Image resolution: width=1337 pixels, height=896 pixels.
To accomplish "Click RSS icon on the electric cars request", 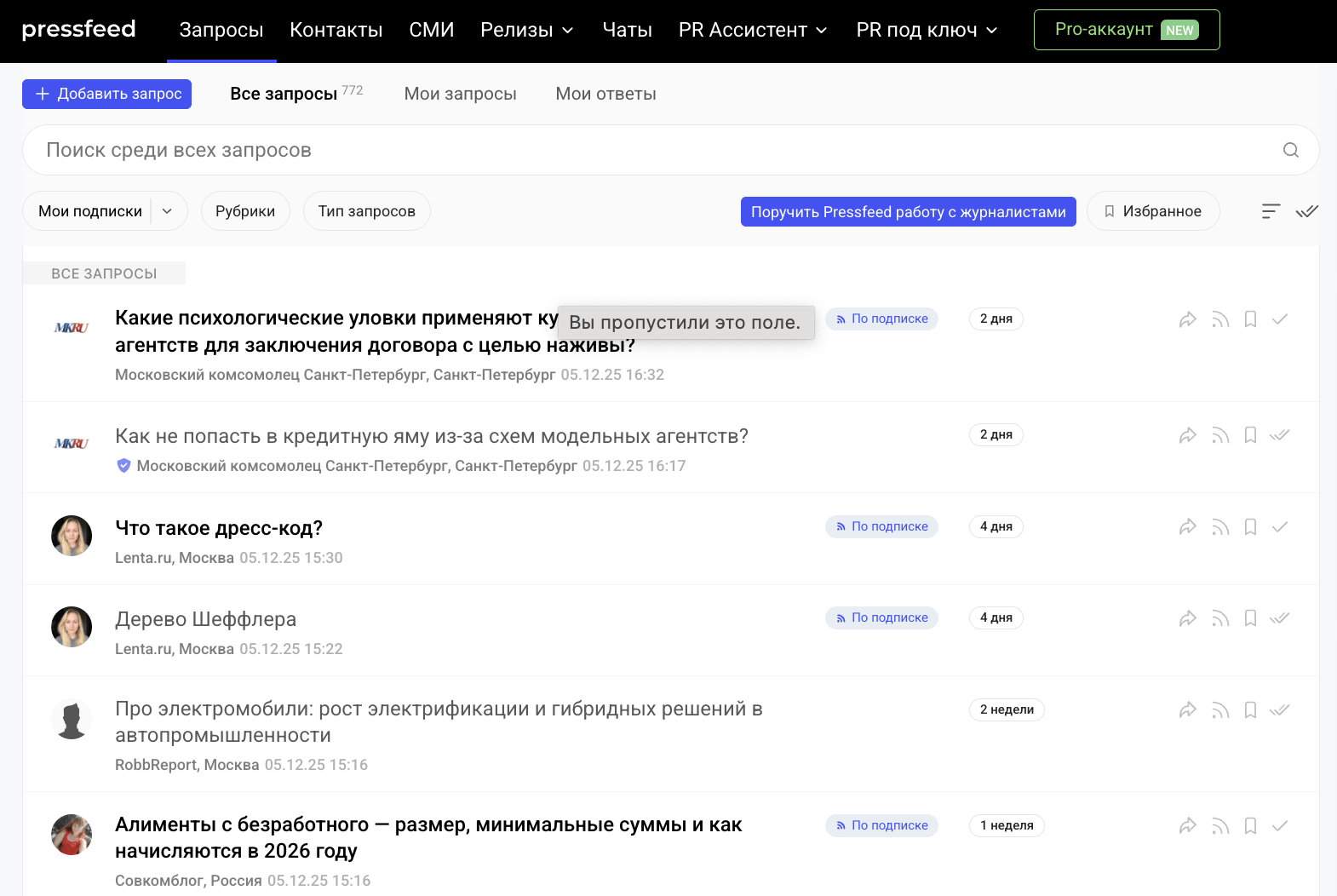I will point(1220,710).
